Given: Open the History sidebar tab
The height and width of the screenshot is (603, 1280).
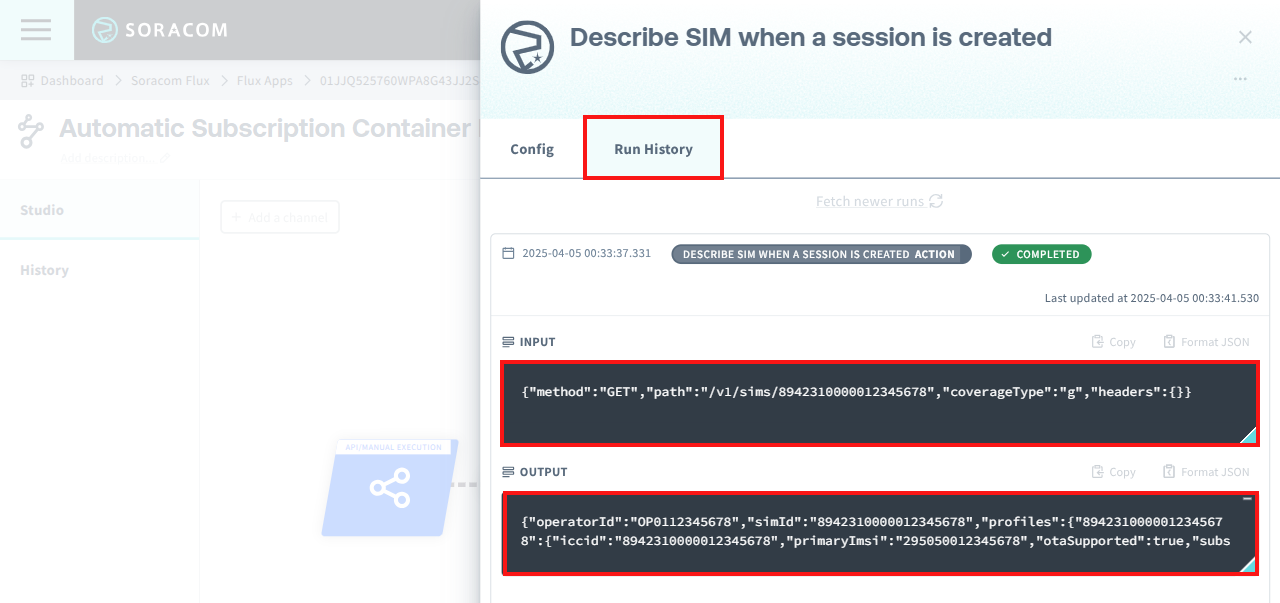Looking at the screenshot, I should point(44,270).
